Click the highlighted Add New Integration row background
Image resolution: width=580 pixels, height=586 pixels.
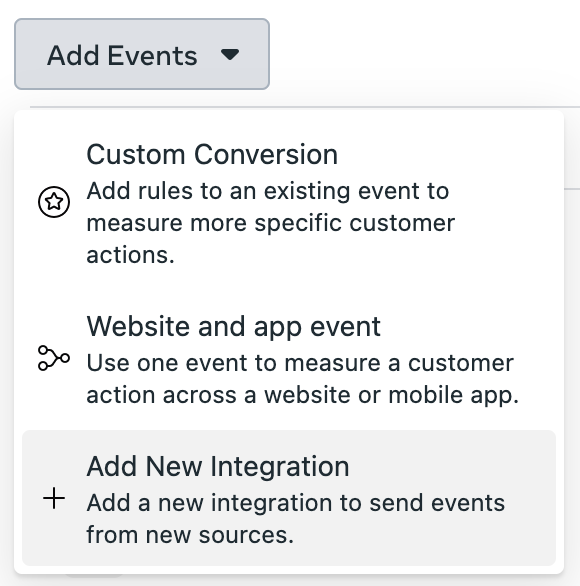pyautogui.click(x=289, y=498)
